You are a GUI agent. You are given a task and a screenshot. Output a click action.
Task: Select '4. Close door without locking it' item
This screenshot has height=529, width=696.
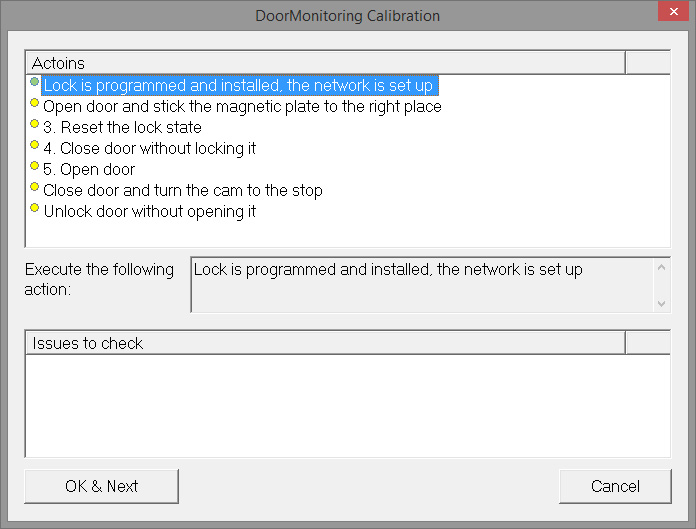click(150, 149)
